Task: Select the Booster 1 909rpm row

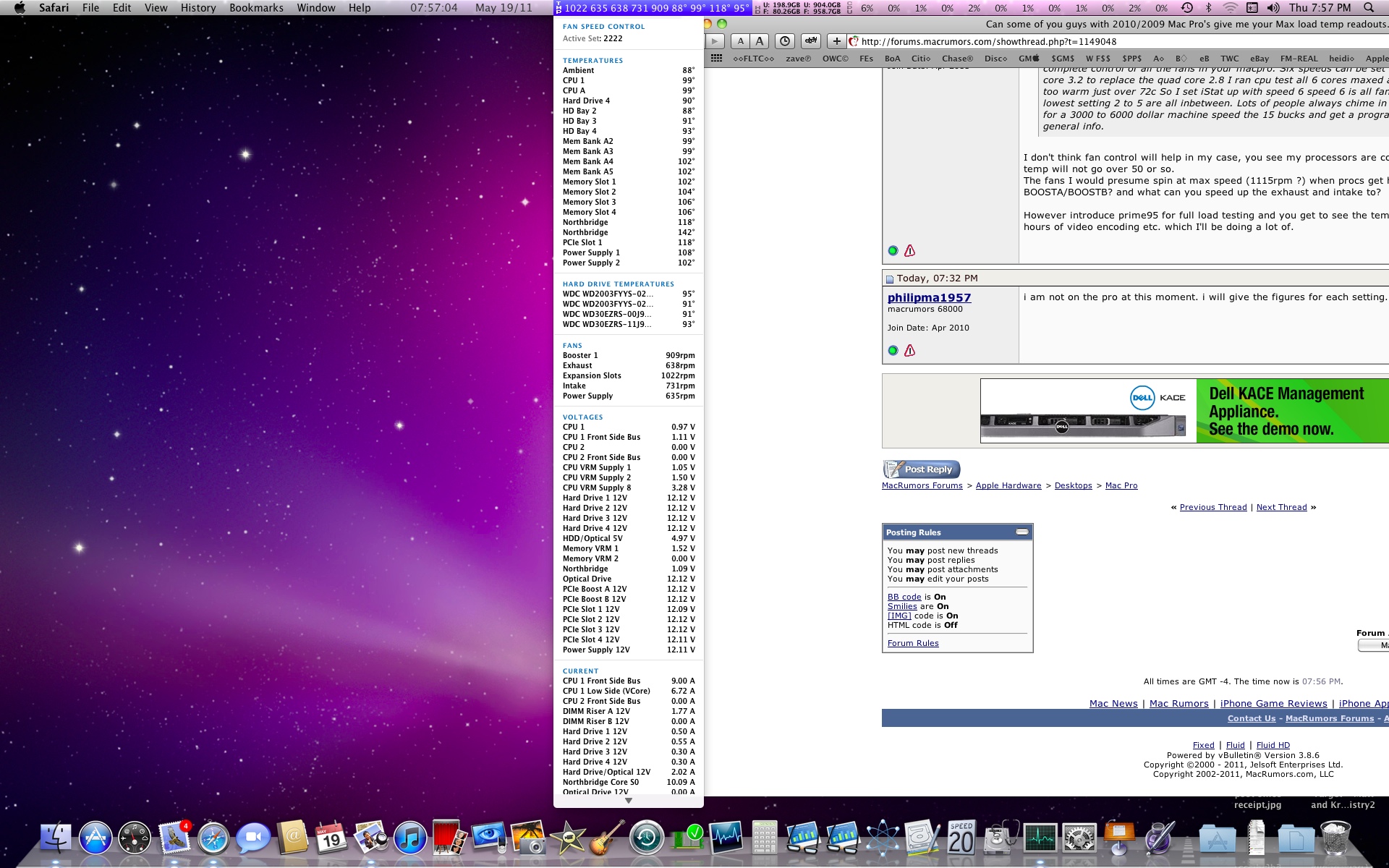Action: (629, 356)
